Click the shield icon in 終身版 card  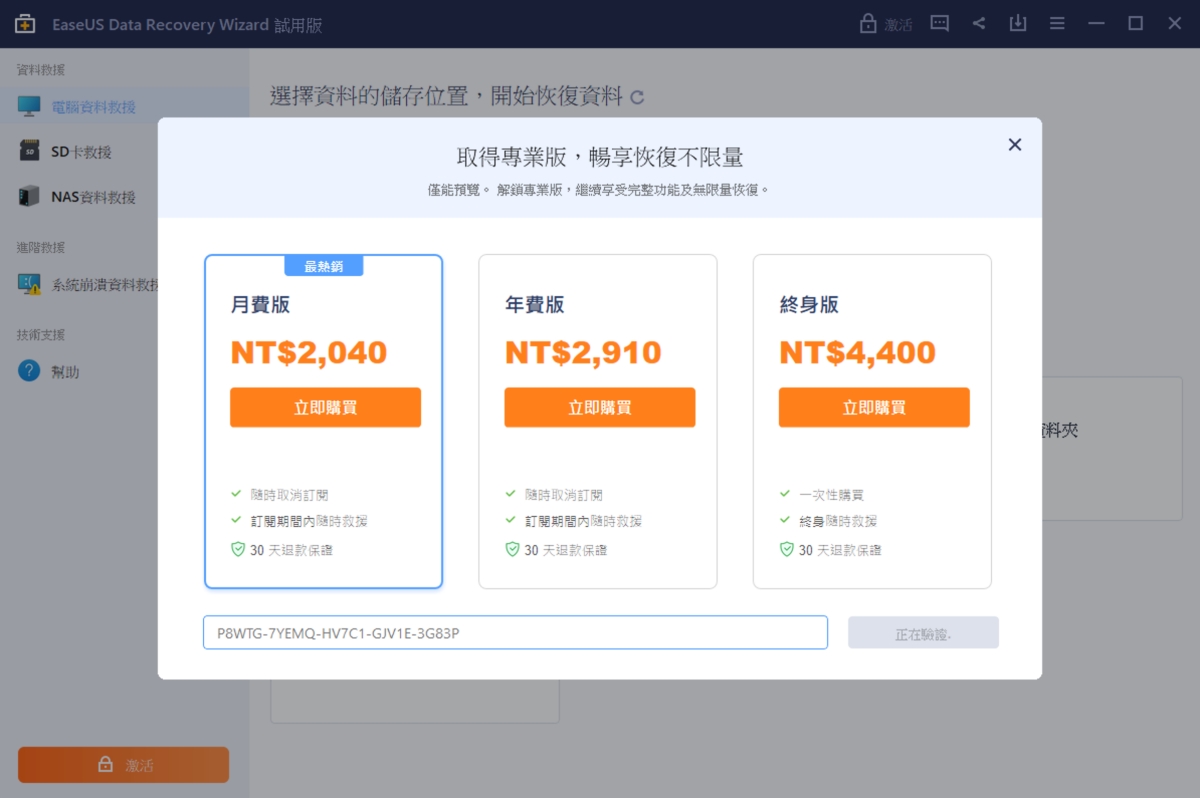coord(786,550)
